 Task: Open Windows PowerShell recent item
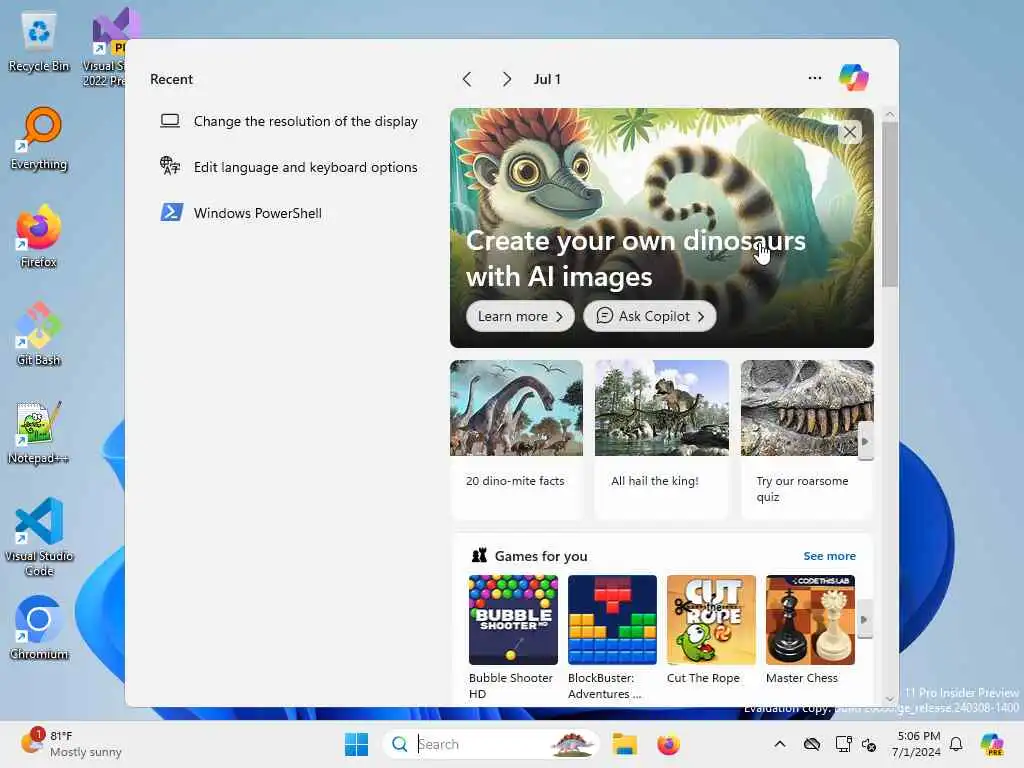coord(289,213)
